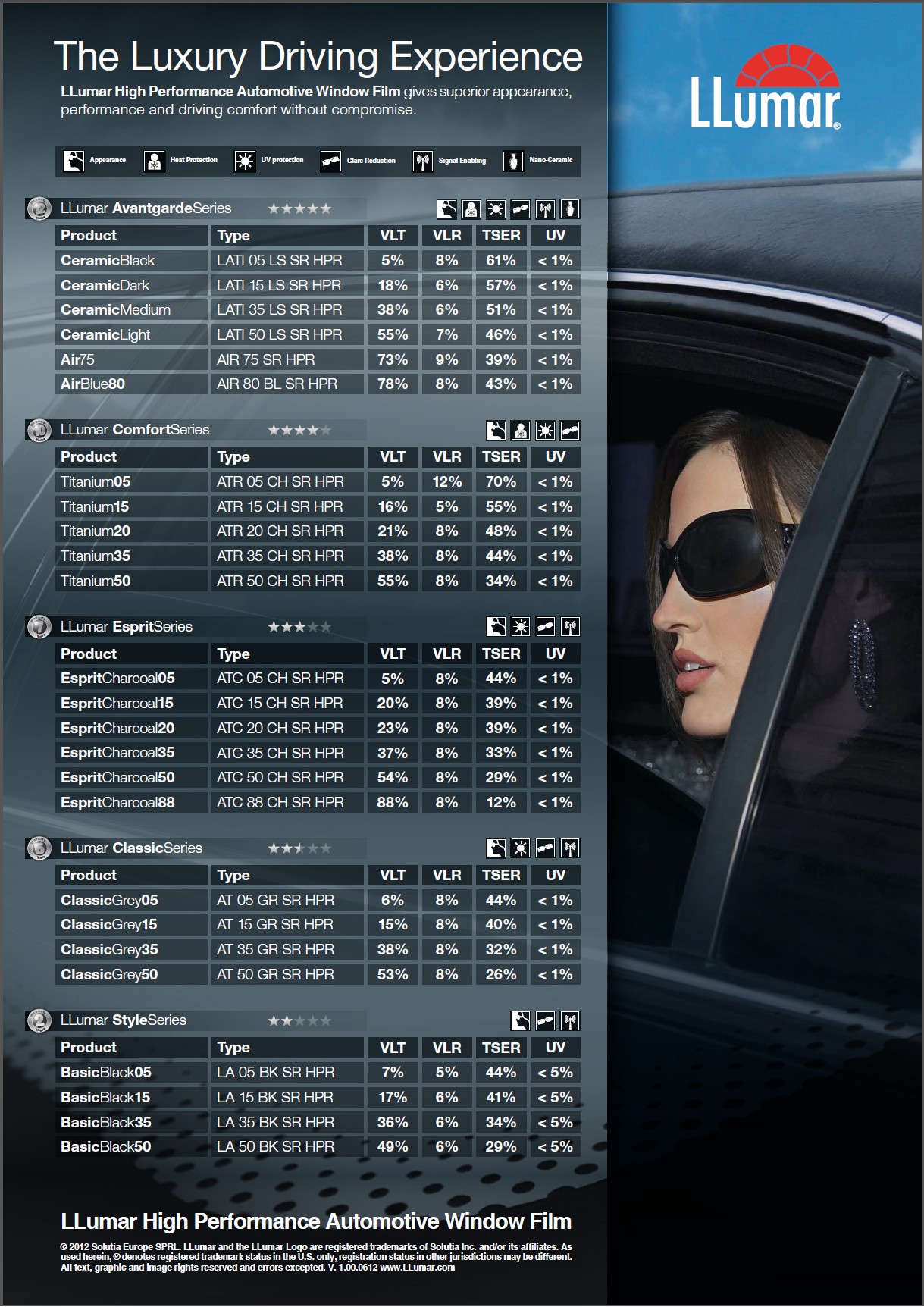Click the signal antenna icon in the ClassicSeries header
The image size is (924, 1307).
[570, 848]
